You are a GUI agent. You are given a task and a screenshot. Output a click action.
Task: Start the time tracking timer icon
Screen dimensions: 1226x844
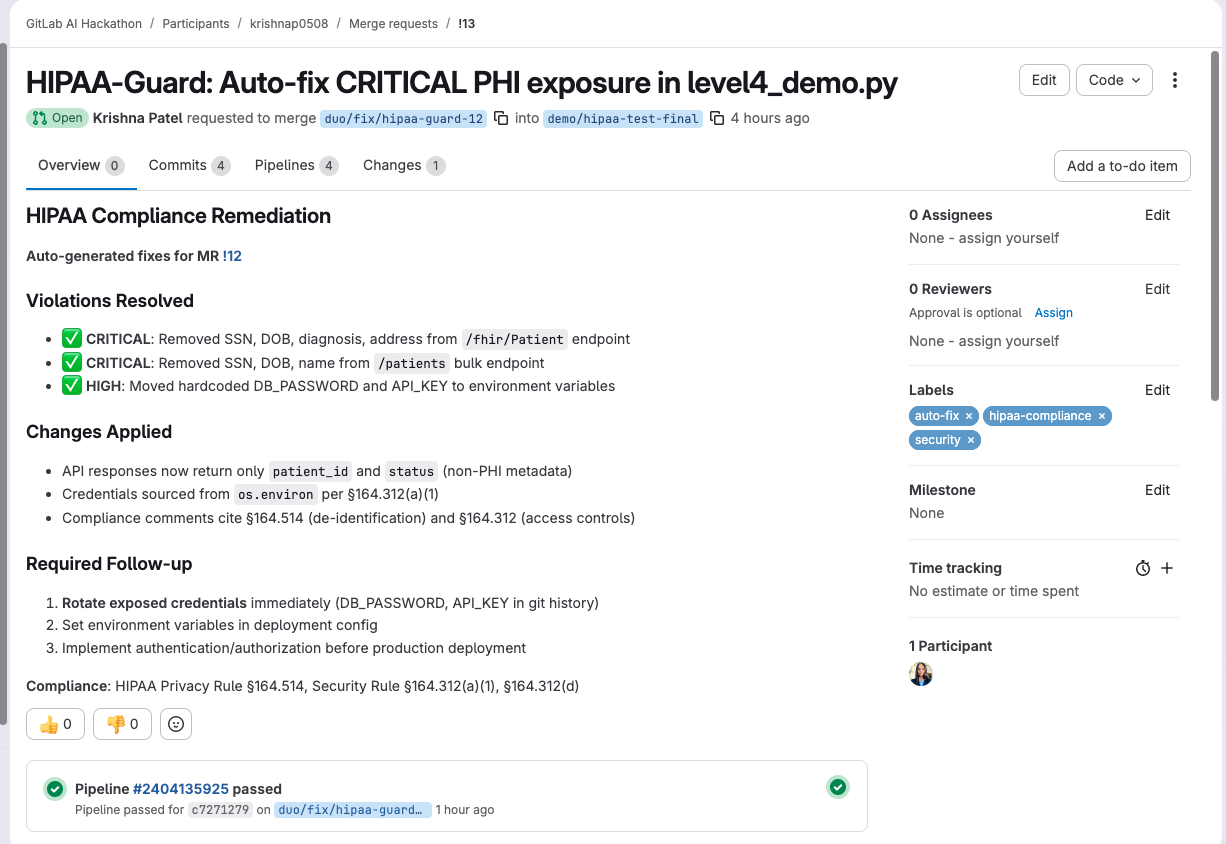1143,568
